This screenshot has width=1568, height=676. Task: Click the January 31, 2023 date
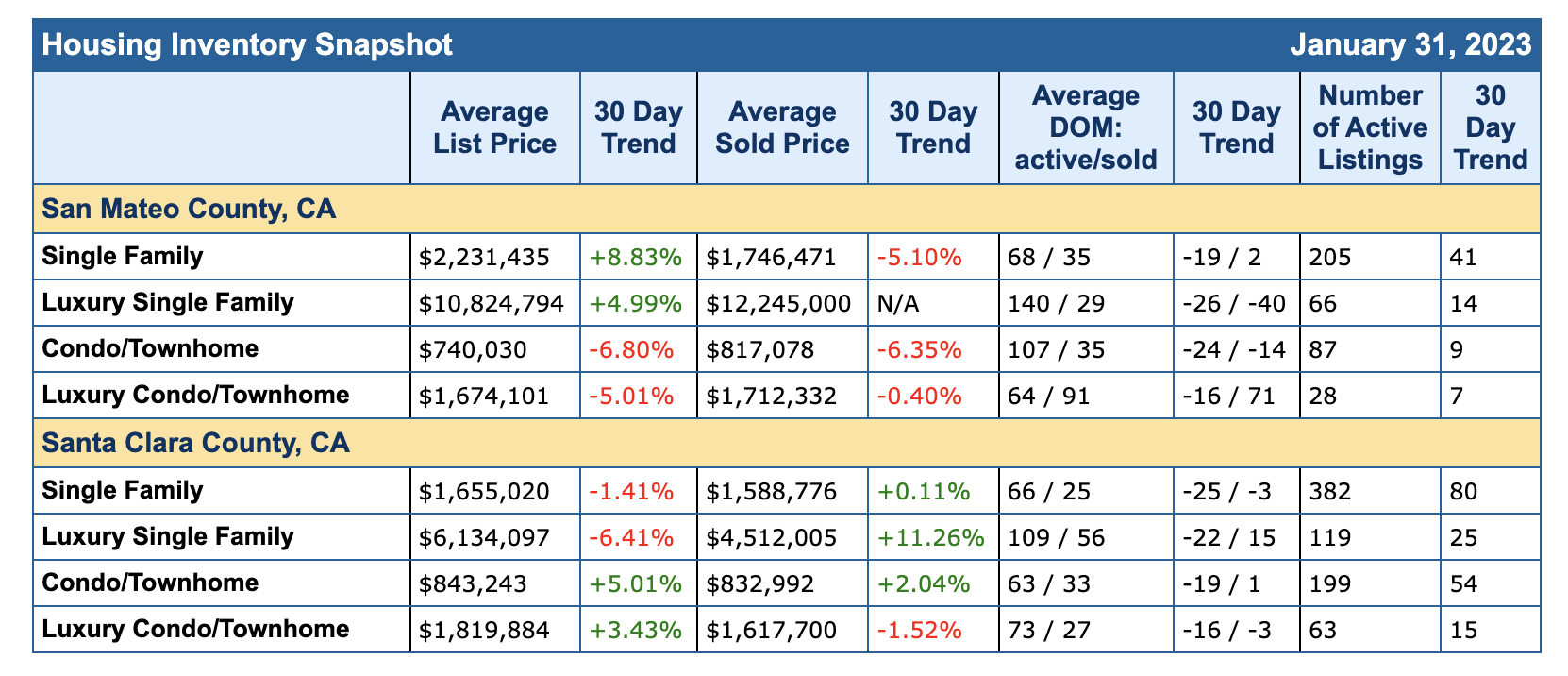1410,45
